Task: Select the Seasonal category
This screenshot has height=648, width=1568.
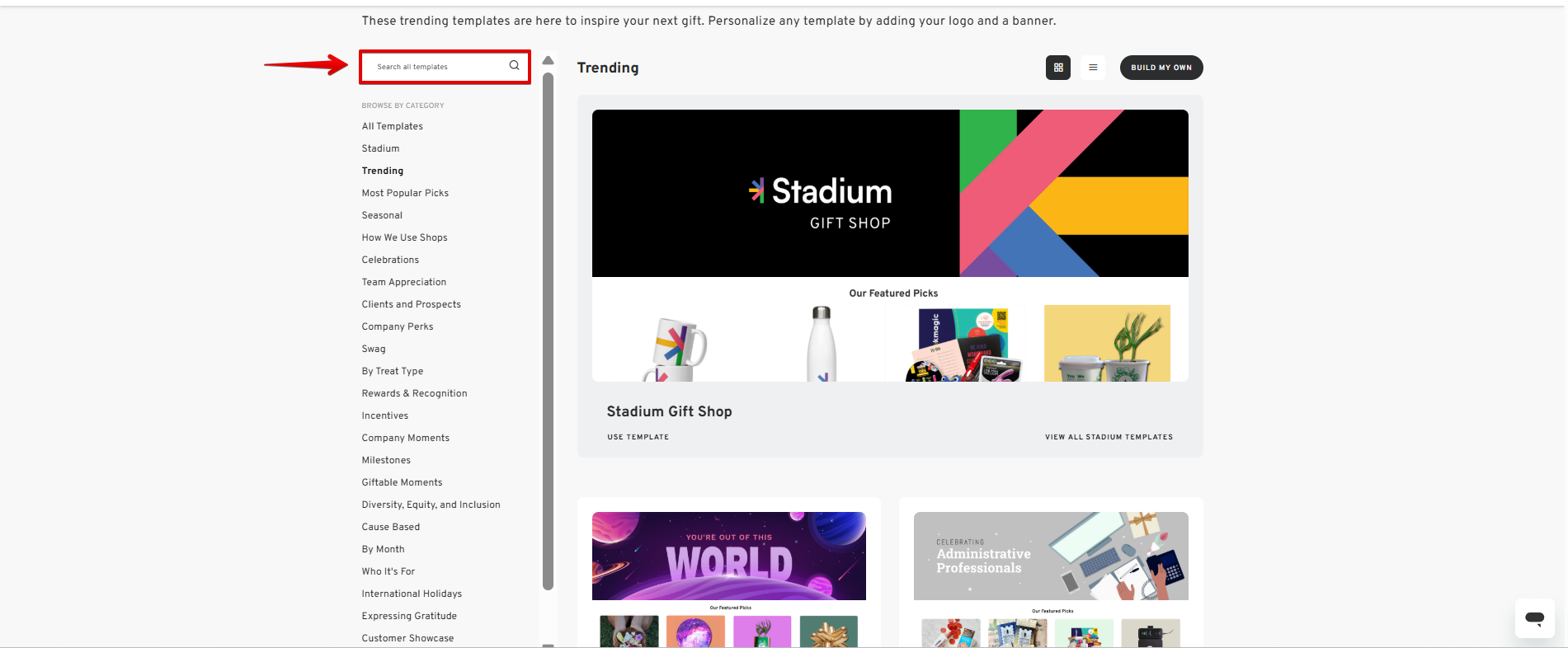Action: [x=382, y=215]
